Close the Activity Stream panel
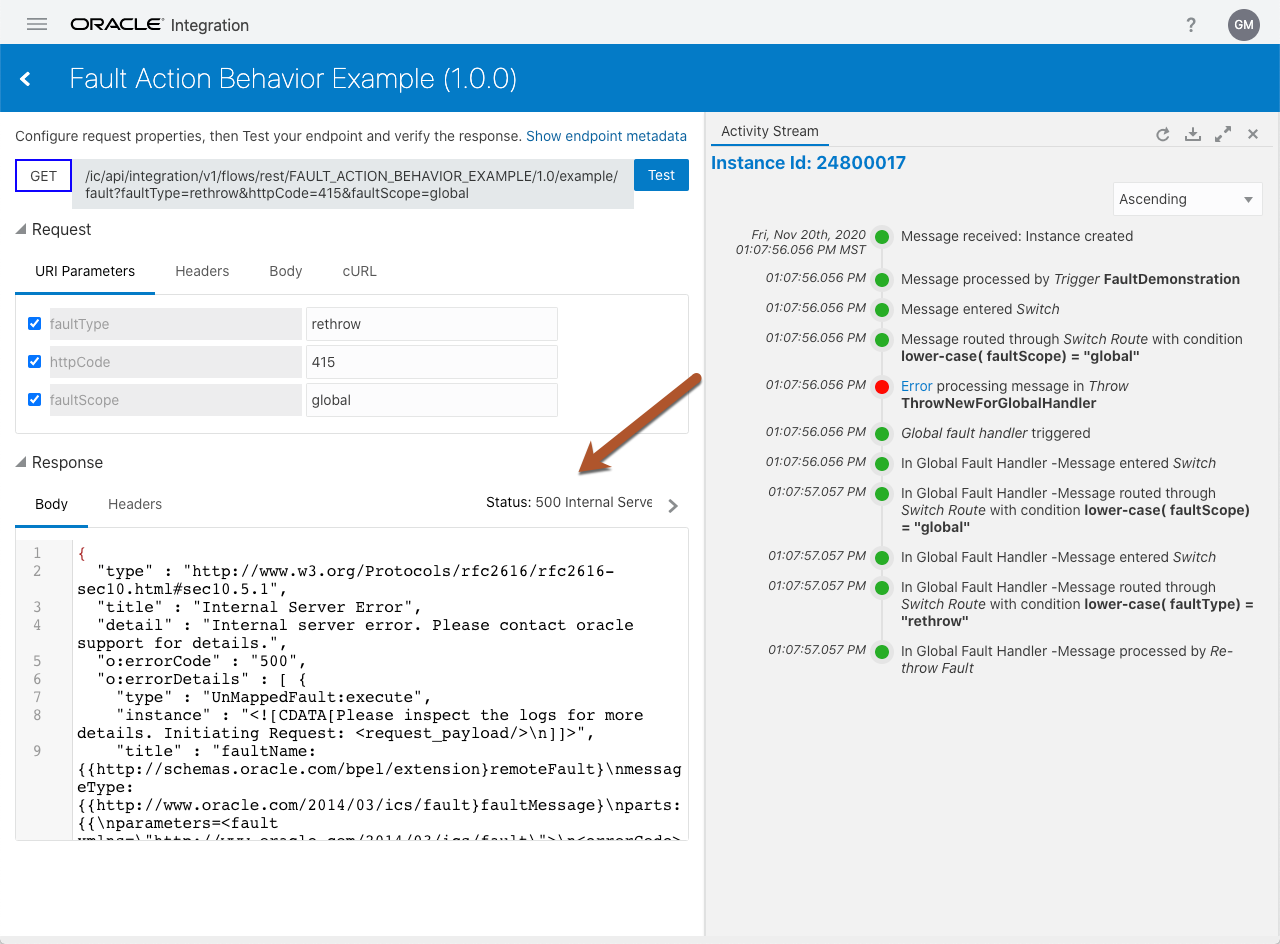The height and width of the screenshot is (944, 1280). [1252, 134]
